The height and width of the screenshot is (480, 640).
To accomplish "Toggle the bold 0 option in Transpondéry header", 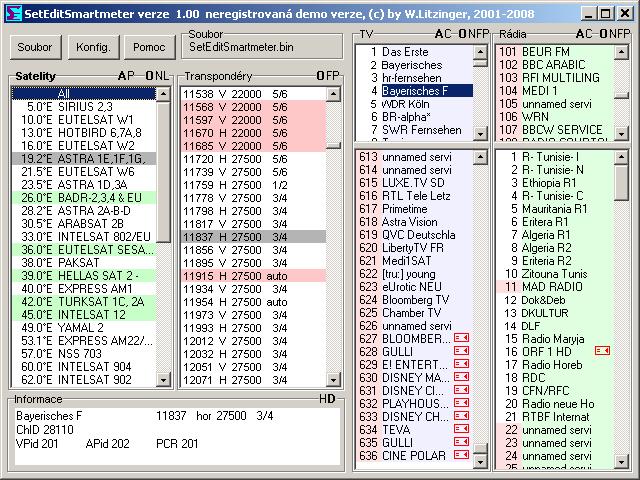I will (320, 76).
